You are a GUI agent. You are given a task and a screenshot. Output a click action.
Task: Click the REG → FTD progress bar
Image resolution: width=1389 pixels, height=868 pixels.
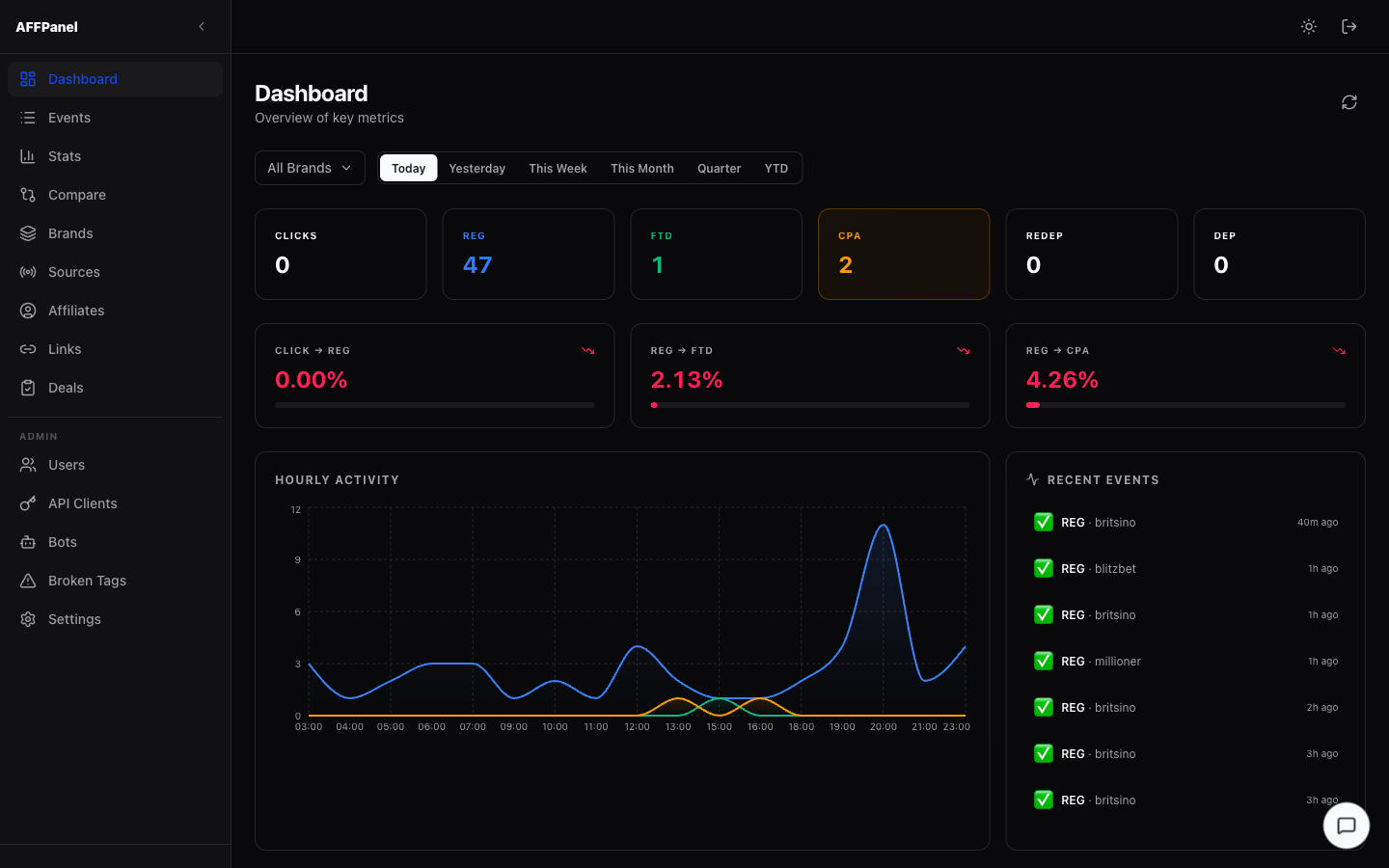(810, 405)
